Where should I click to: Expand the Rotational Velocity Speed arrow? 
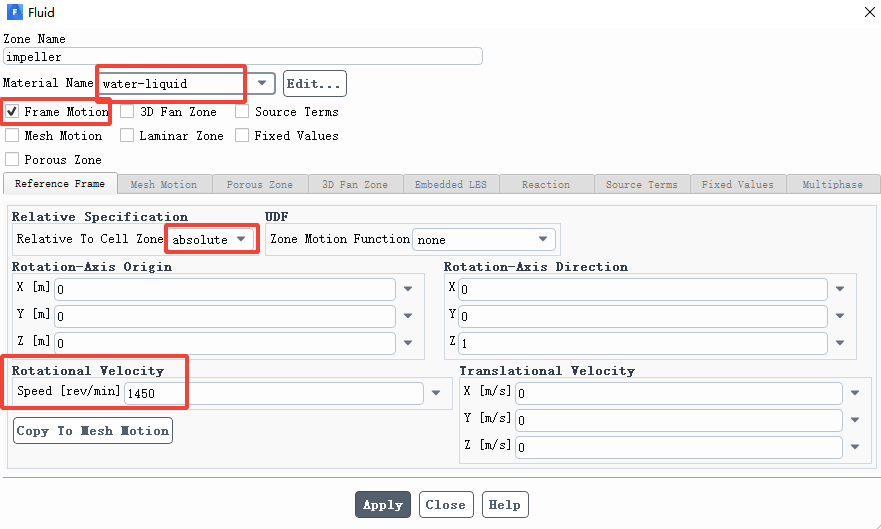point(436,393)
